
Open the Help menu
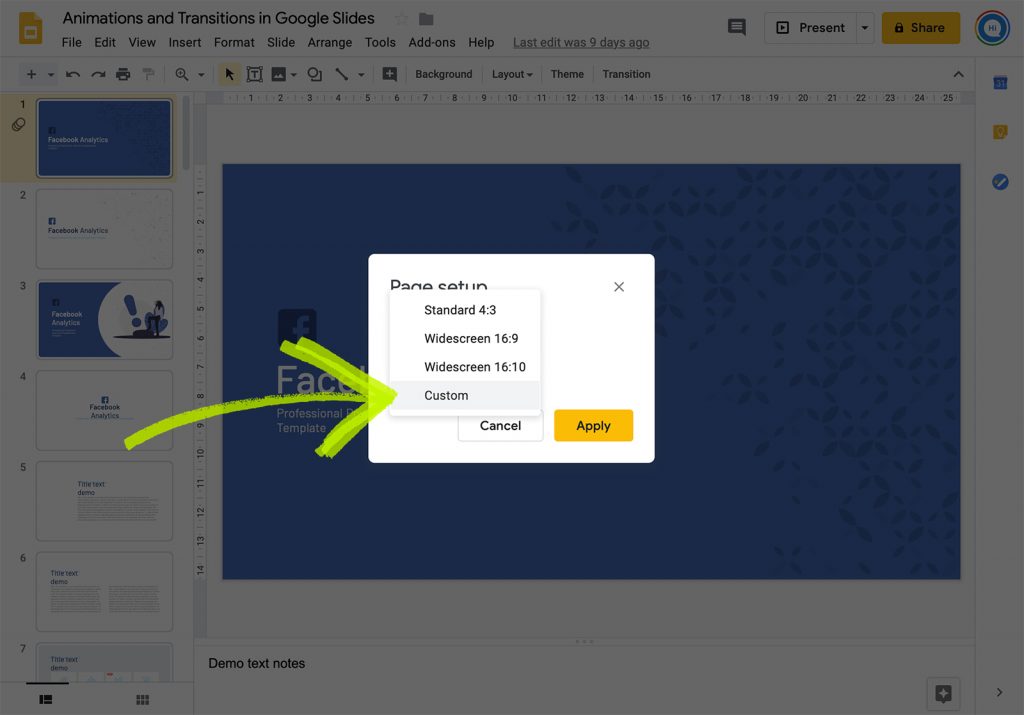point(481,42)
